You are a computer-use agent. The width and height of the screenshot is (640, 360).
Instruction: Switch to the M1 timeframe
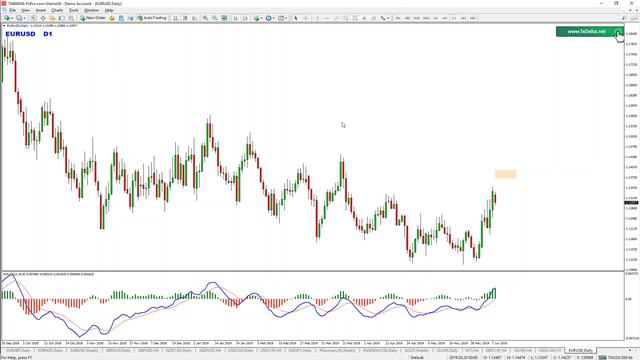(398, 18)
